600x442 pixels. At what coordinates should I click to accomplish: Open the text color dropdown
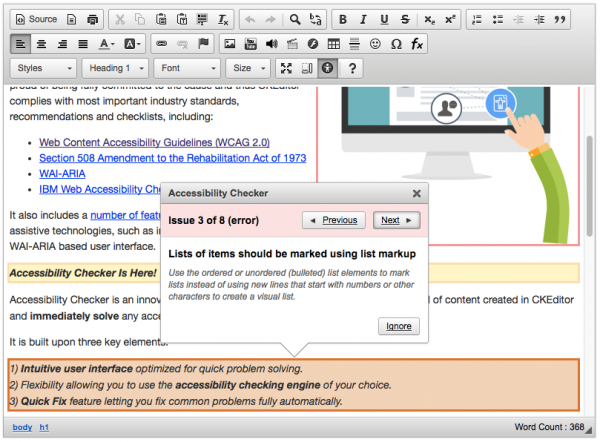(x=106, y=44)
